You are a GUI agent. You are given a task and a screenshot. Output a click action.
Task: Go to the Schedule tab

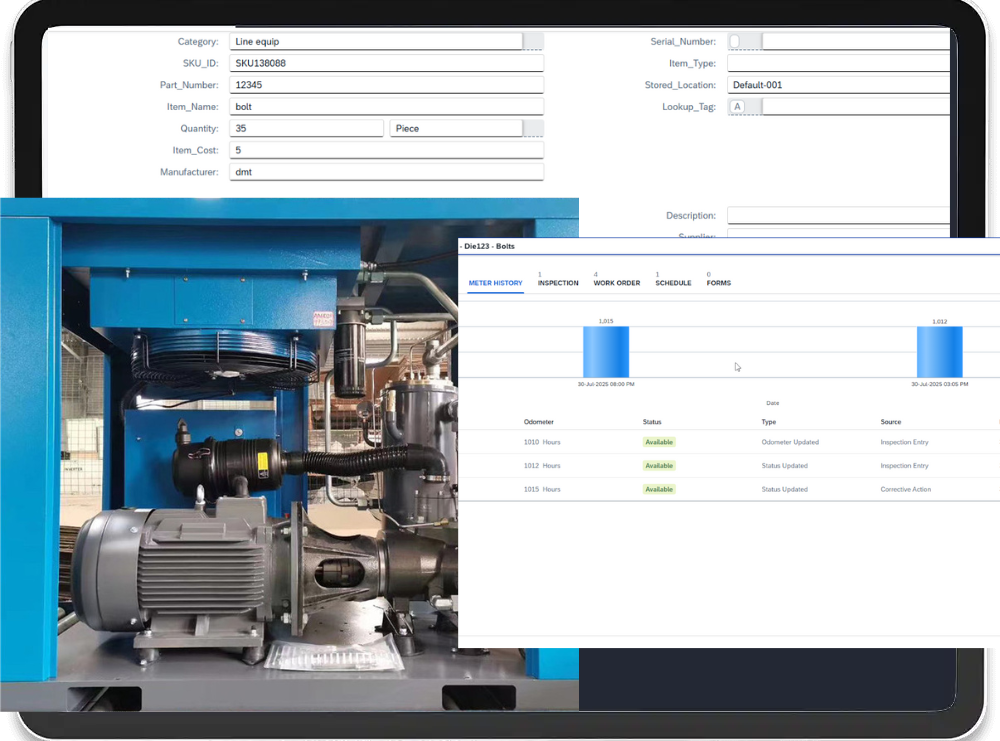[x=673, y=283]
